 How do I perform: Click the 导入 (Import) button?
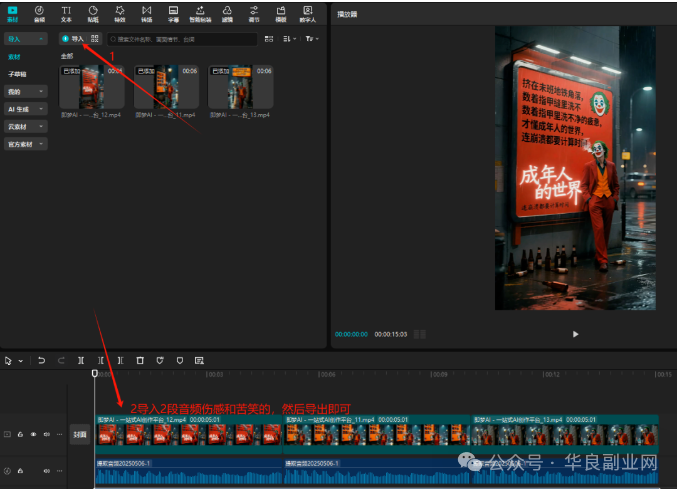pyautogui.click(x=72, y=38)
